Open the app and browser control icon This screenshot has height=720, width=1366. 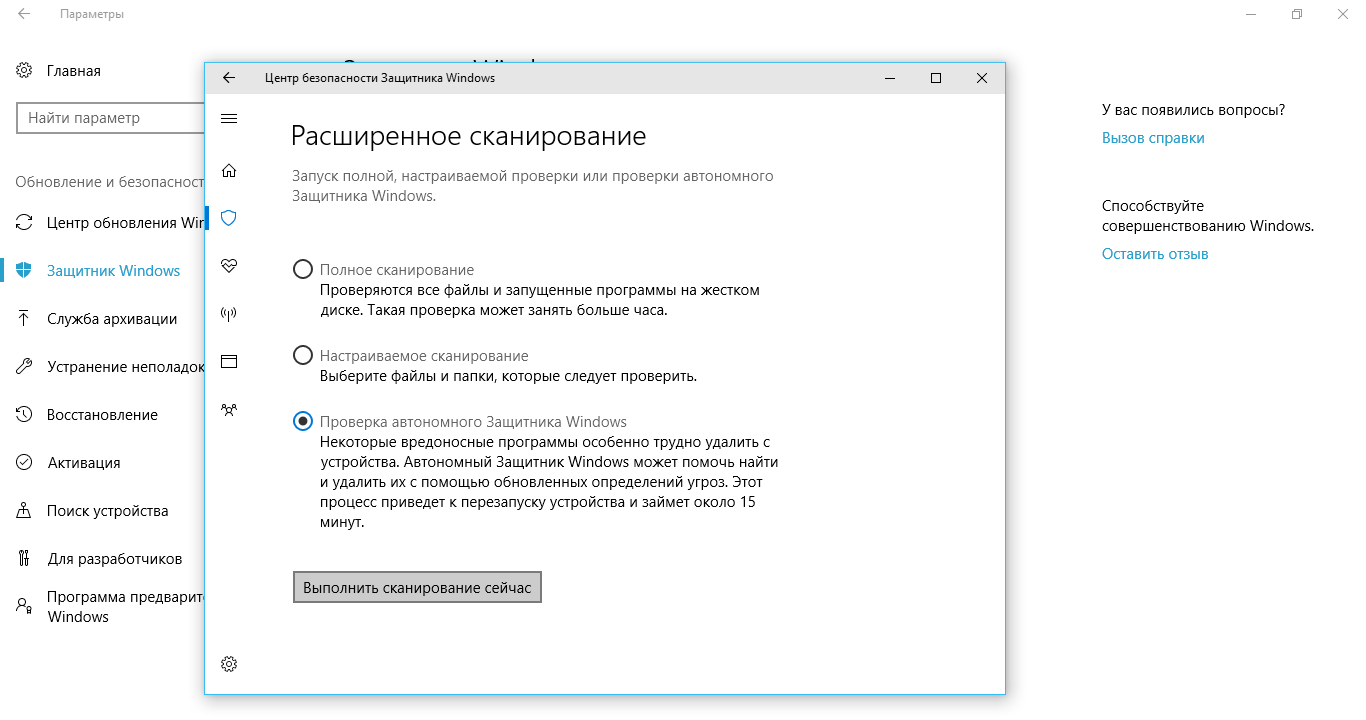click(x=229, y=361)
